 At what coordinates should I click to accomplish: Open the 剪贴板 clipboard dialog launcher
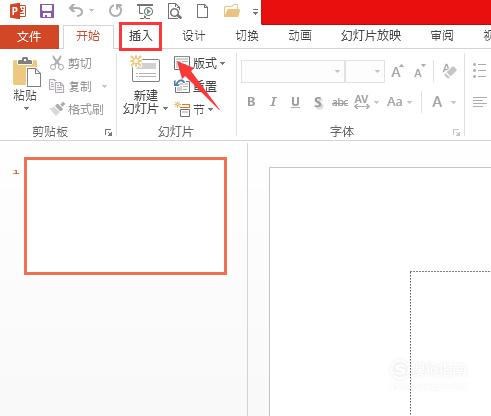[x=108, y=132]
